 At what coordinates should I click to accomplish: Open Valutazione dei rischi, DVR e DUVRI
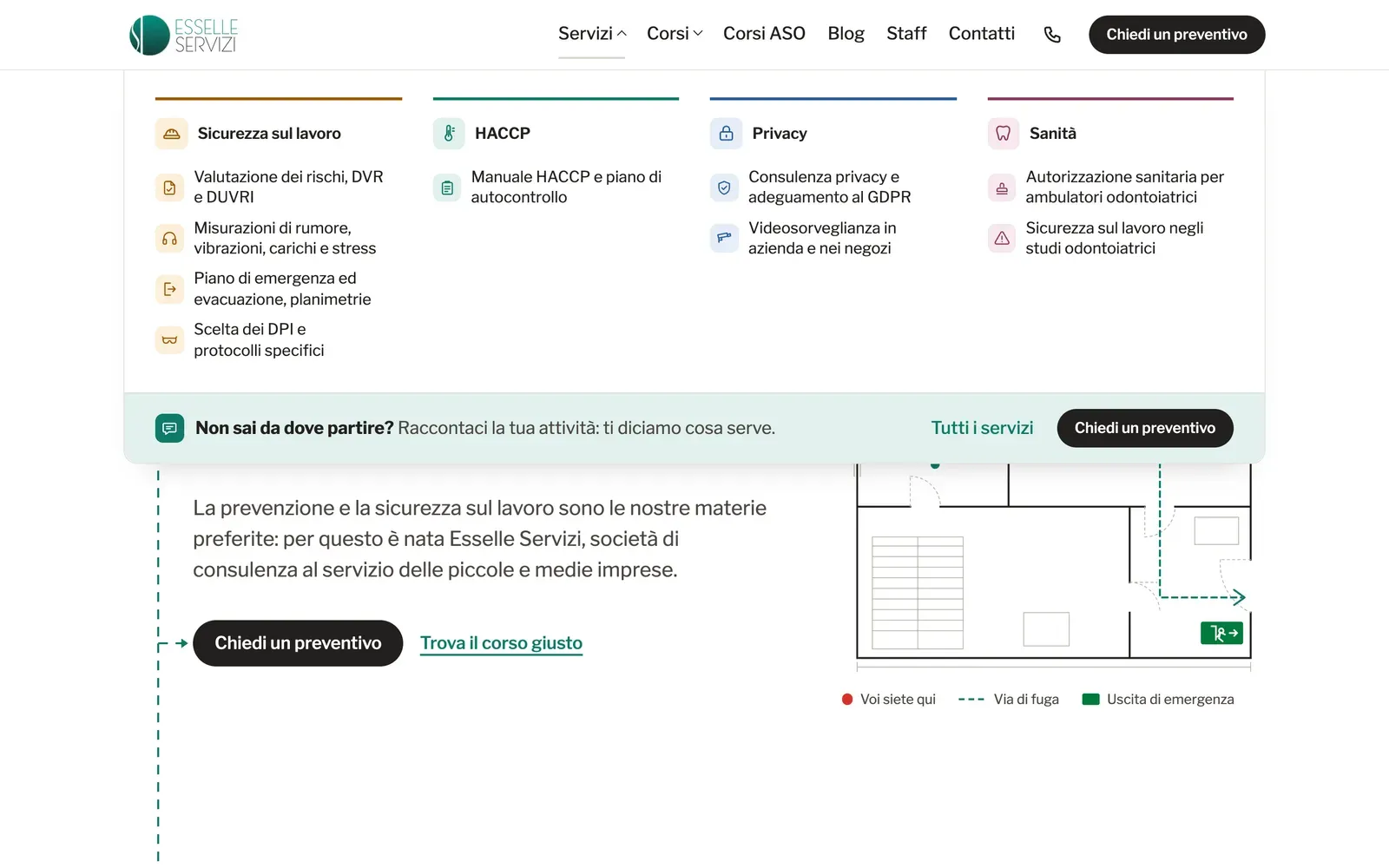click(288, 187)
